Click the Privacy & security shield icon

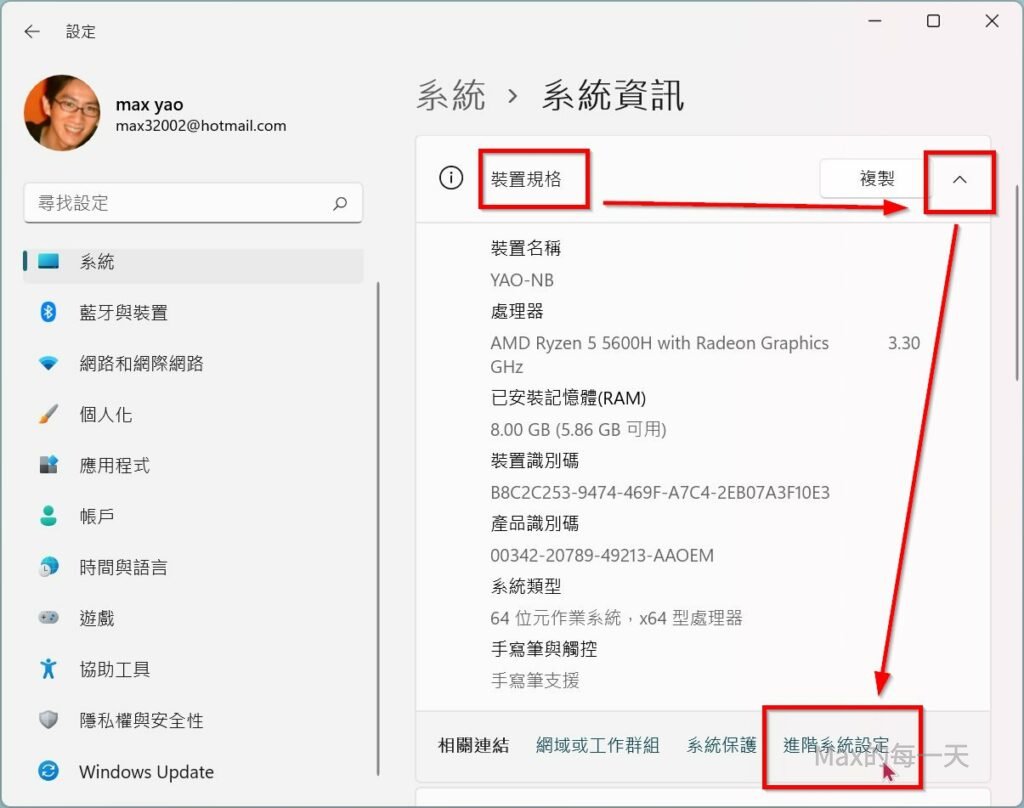[48, 720]
